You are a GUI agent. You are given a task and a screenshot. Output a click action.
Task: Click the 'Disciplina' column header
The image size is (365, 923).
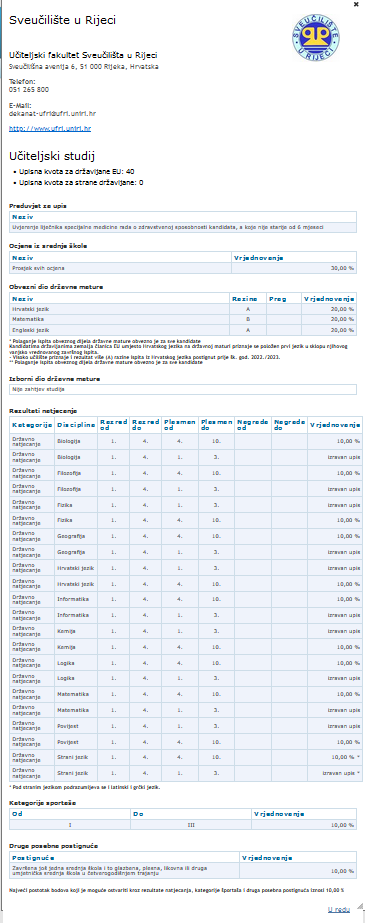pos(76,424)
